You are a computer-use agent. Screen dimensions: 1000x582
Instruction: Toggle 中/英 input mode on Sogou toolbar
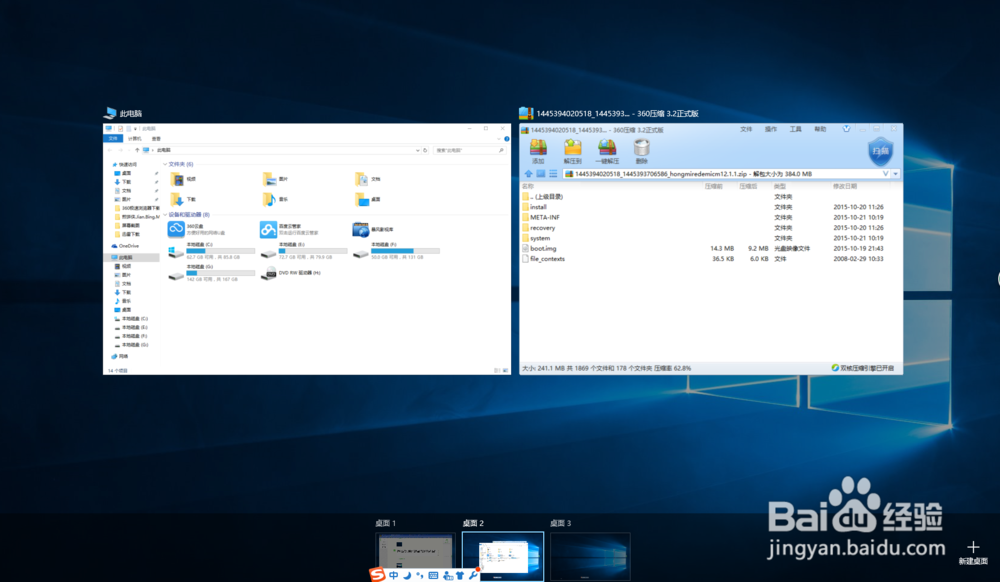[394, 574]
